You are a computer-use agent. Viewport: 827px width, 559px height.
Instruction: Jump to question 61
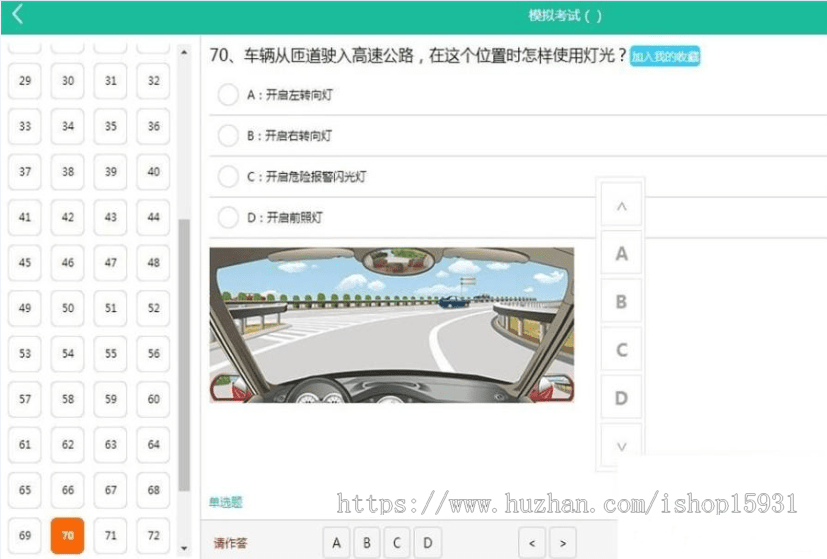[x=25, y=445]
